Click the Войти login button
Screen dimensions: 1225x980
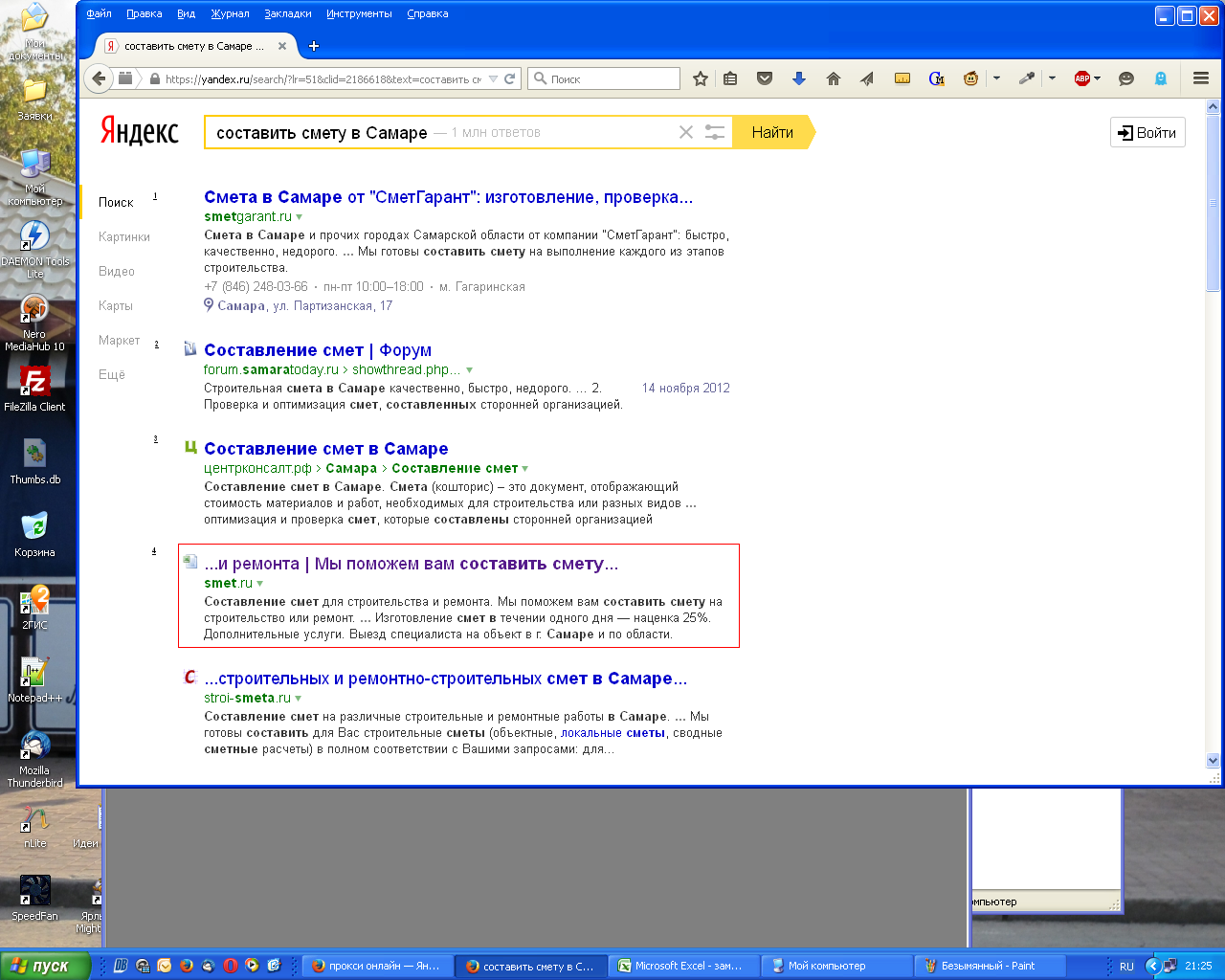(x=1147, y=132)
